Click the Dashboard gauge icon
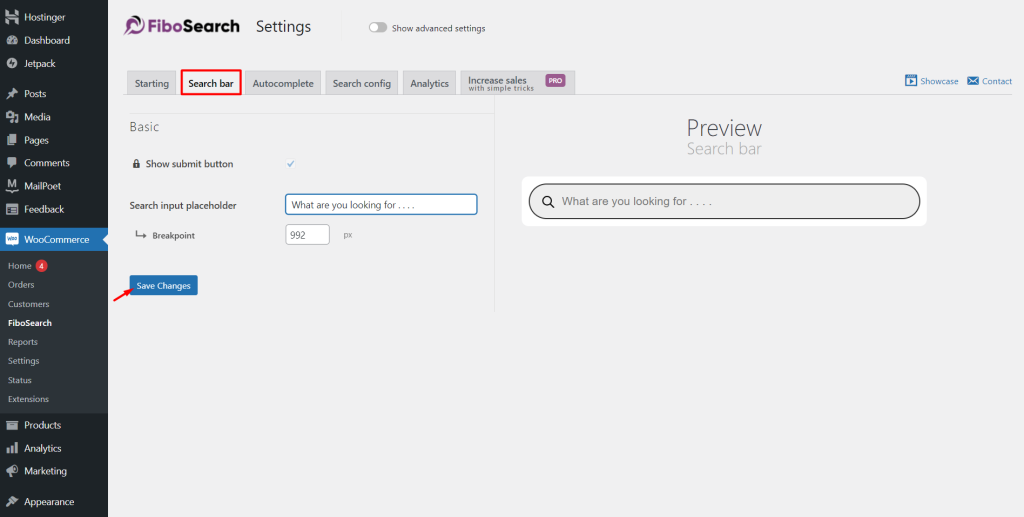The width and height of the screenshot is (1024, 517). (x=12, y=40)
